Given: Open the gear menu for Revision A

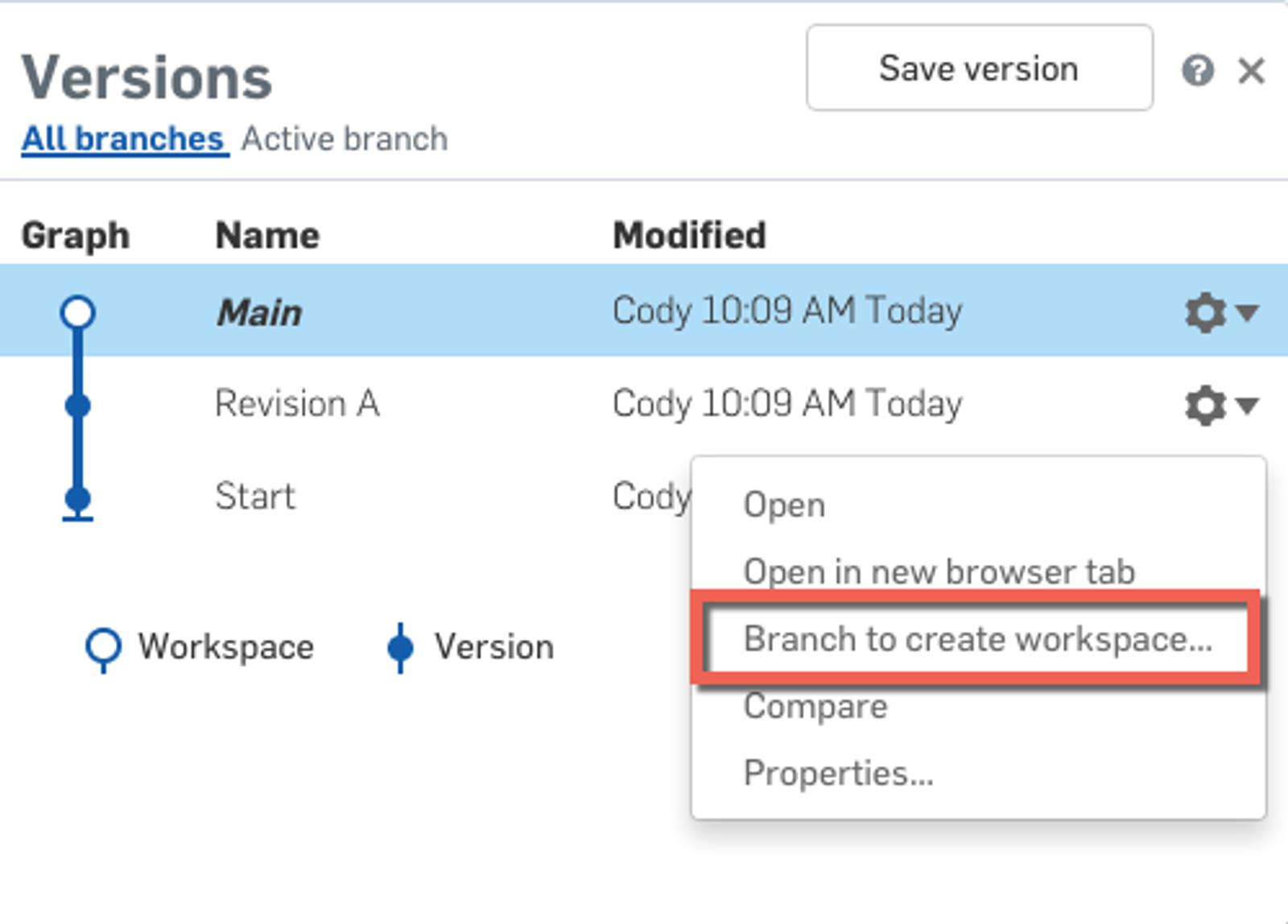Looking at the screenshot, I should click(x=1220, y=405).
